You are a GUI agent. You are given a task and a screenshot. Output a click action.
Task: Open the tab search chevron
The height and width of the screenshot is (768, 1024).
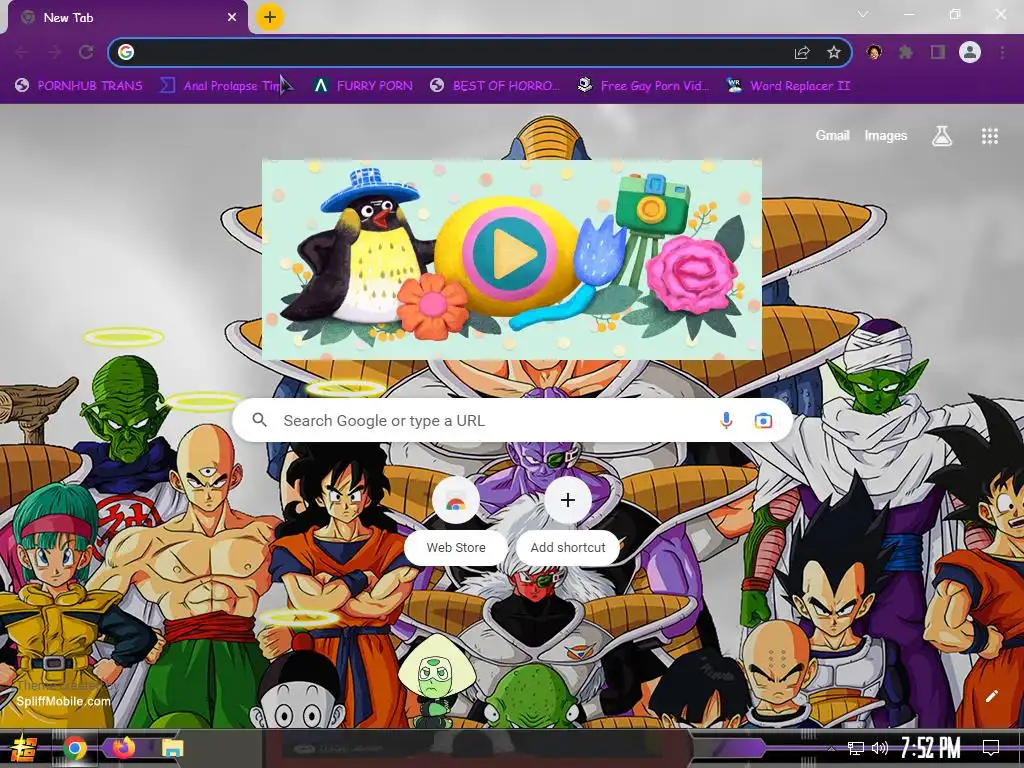coord(863,14)
